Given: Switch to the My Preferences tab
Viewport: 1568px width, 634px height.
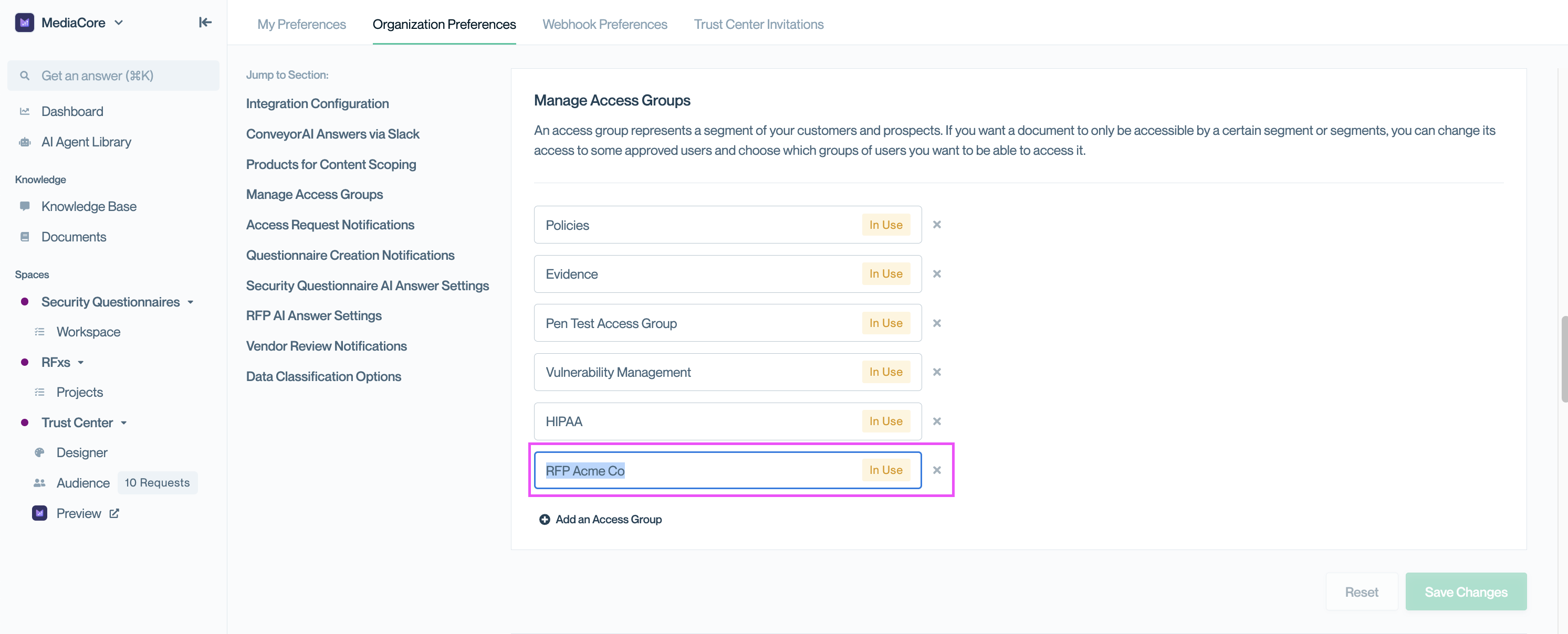Looking at the screenshot, I should (x=301, y=24).
